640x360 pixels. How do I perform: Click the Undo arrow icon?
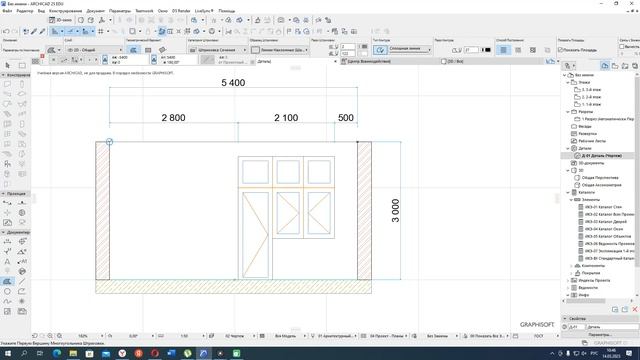6,31
